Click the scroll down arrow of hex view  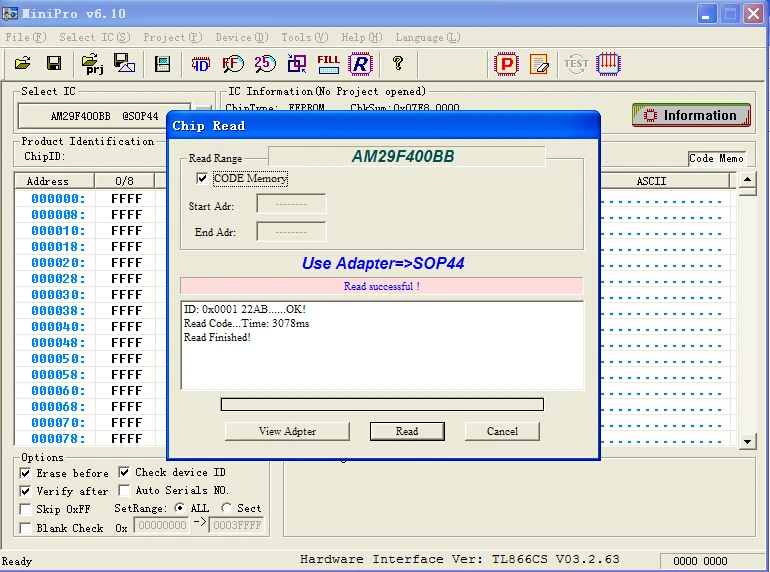(747, 442)
